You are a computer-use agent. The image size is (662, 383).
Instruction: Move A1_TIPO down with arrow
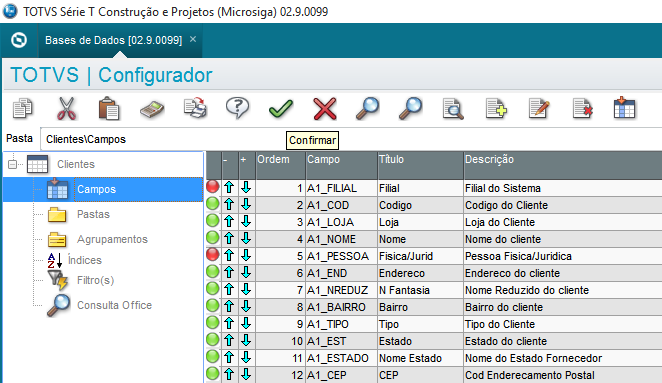click(246, 323)
